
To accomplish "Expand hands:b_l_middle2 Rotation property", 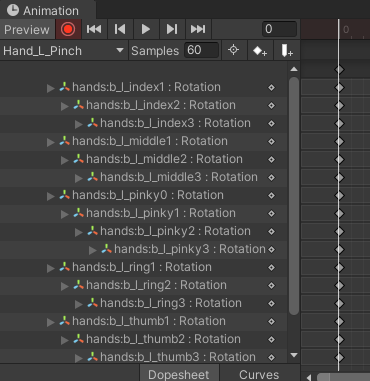I will [x=65, y=160].
